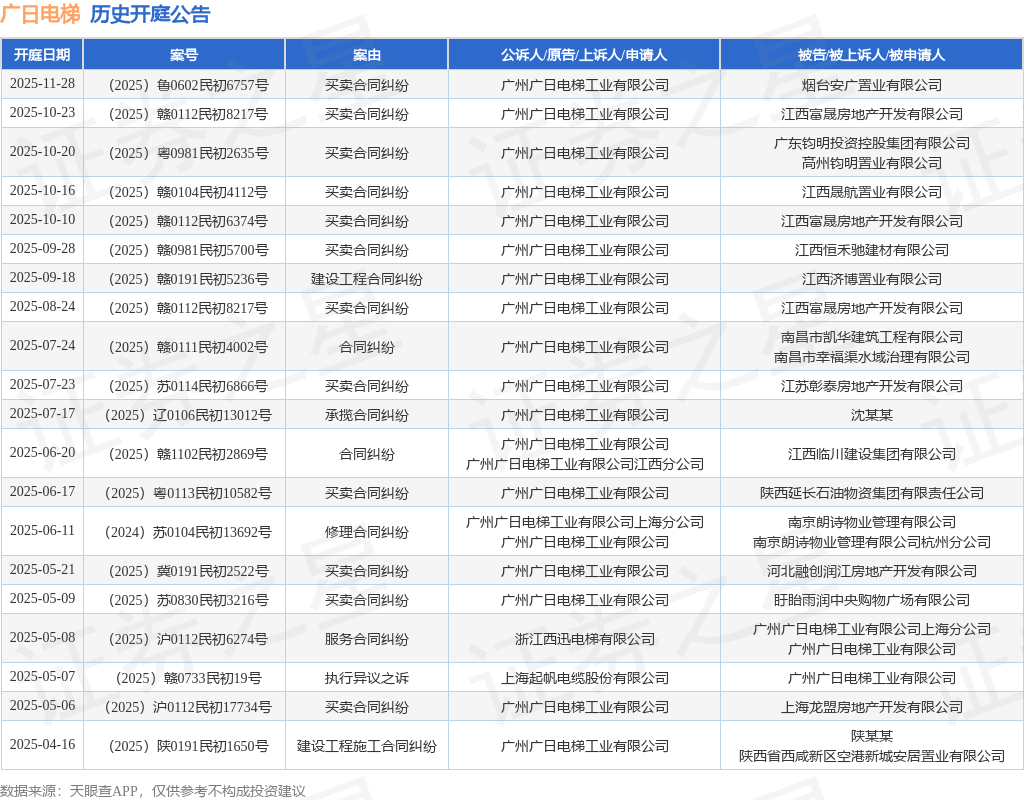Click the 开庭日期 column header

click(x=42, y=55)
